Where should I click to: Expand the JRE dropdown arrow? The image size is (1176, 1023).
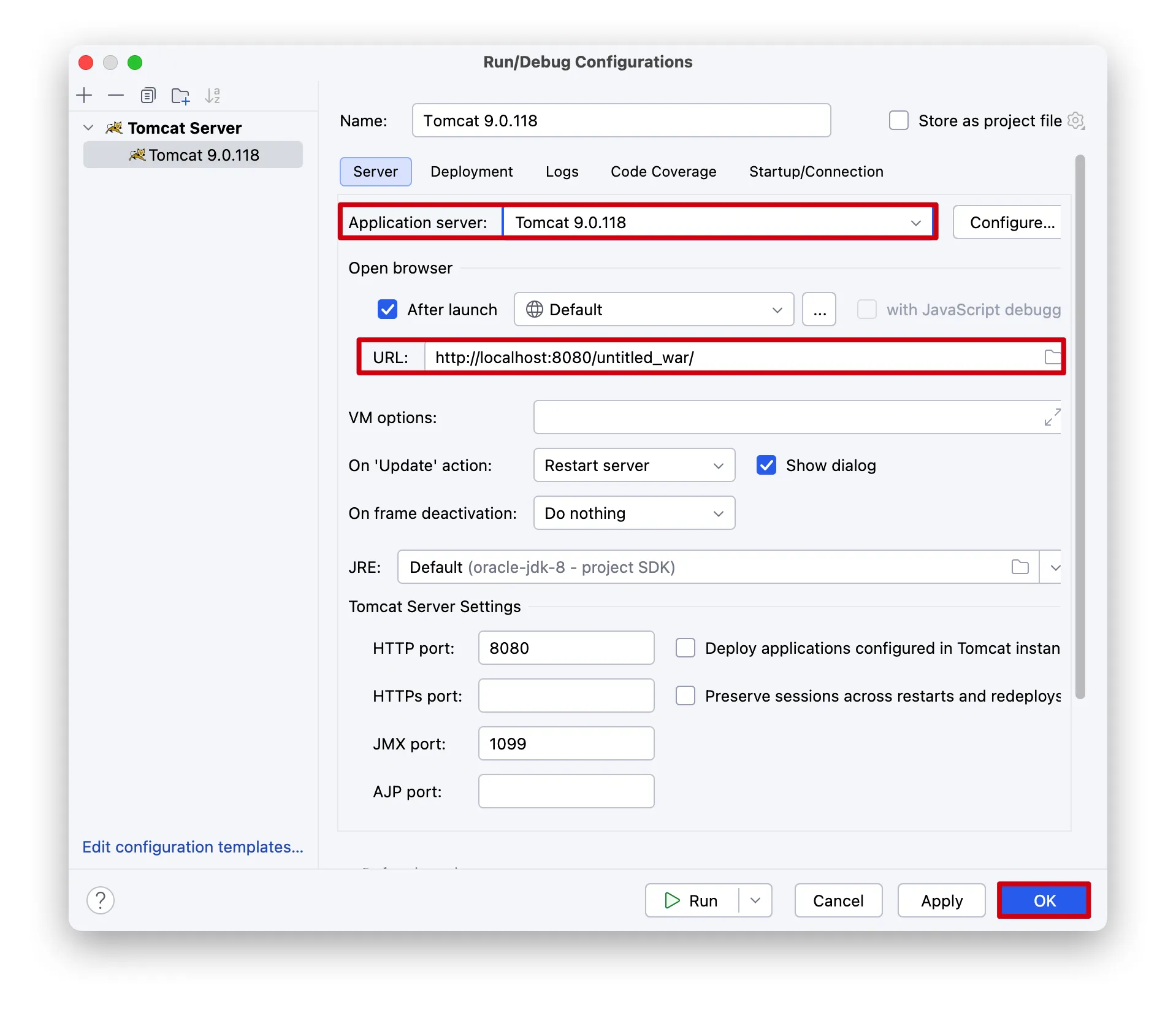(x=1055, y=567)
